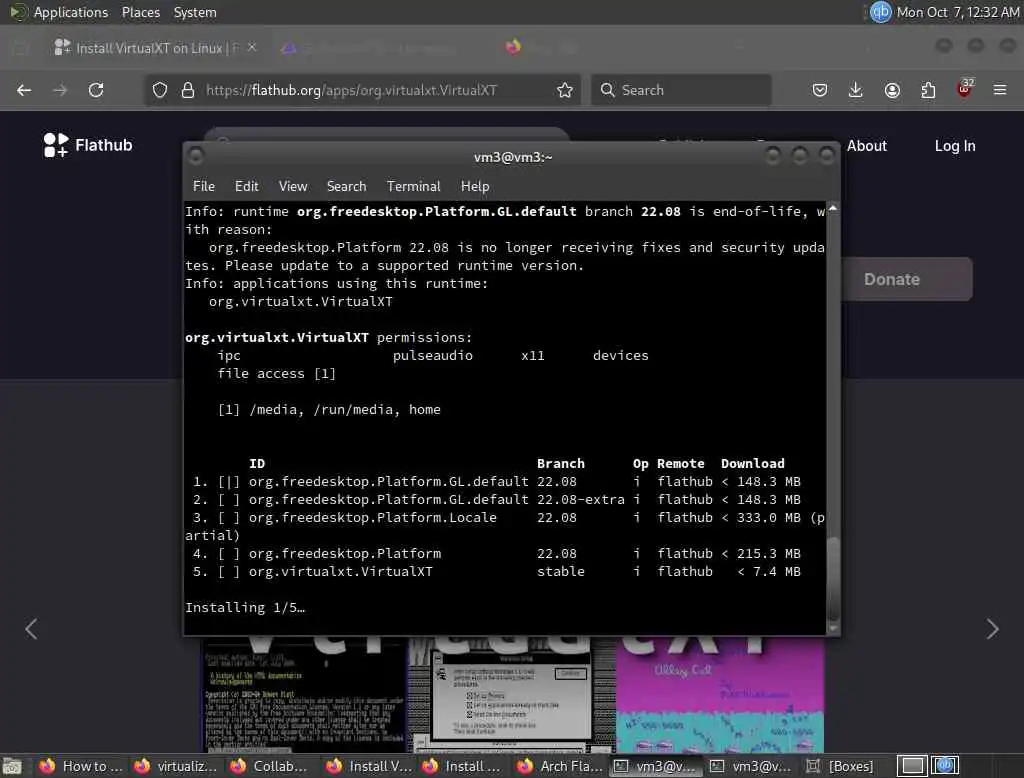Screen dimensions: 1024x778
Task: Open Firefox extensions puzzle icon
Action: point(928,90)
